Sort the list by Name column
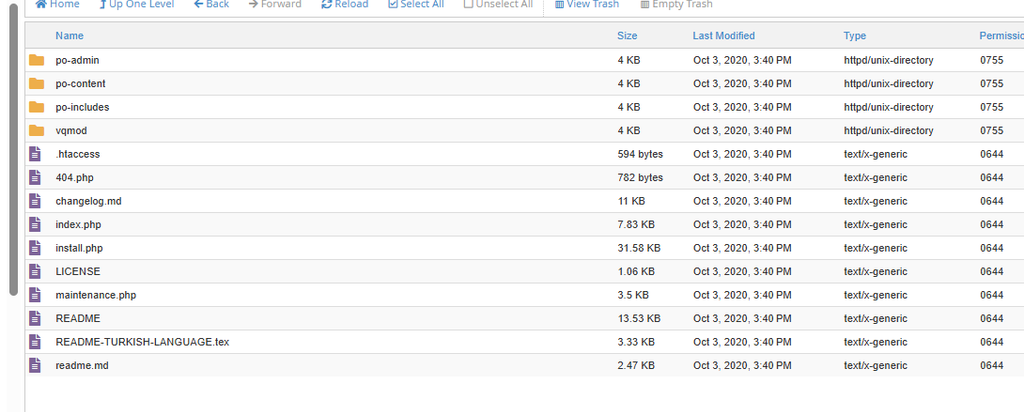 click(x=69, y=36)
